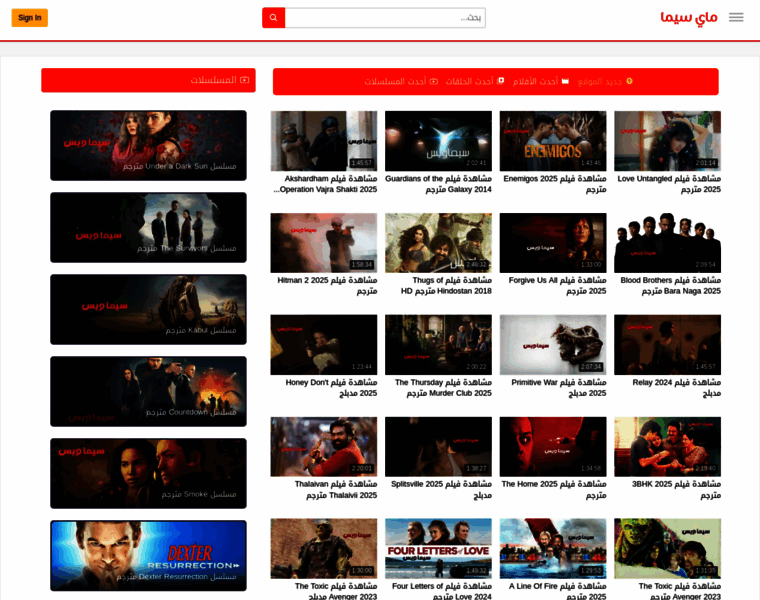
Task: Click the red search magnifier button
Action: (273, 18)
